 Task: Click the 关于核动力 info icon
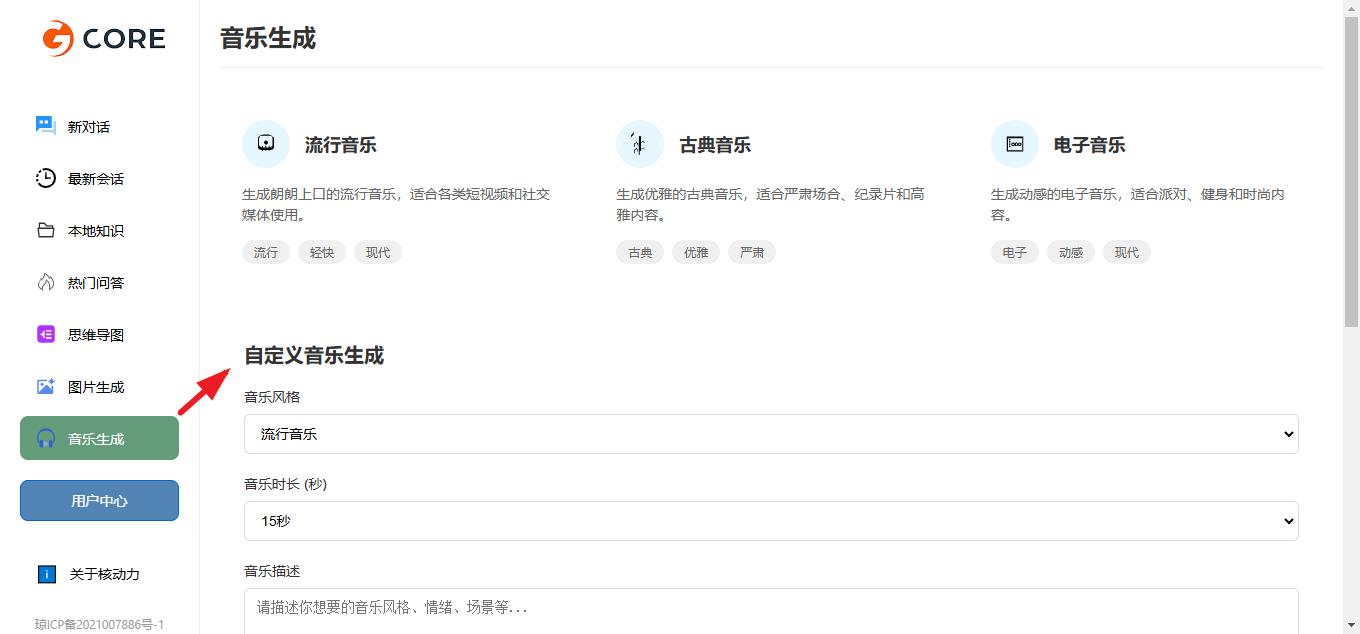46,574
